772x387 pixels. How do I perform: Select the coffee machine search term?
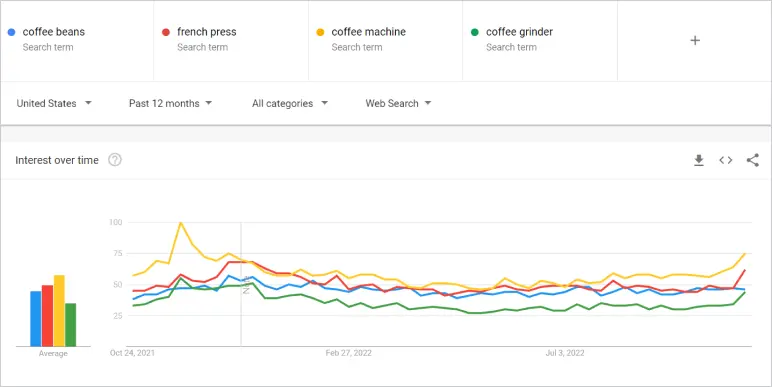369,32
